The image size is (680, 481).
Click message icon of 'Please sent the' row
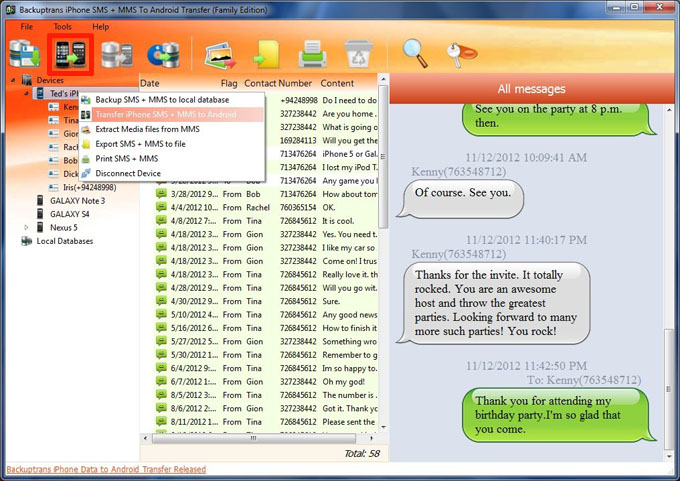[x=161, y=422]
